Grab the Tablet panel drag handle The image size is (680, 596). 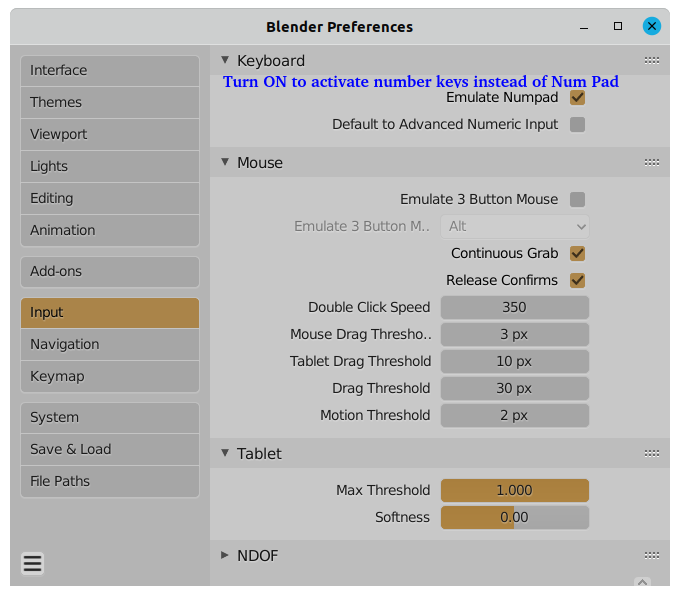tap(651, 453)
